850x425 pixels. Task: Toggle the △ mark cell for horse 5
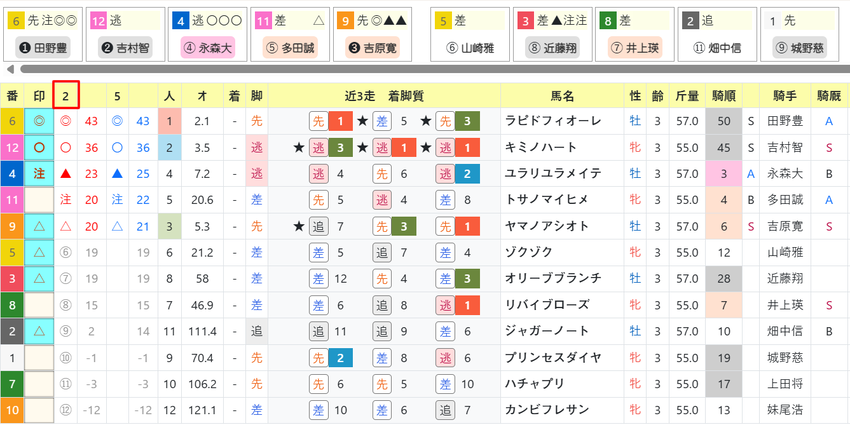[x=39, y=253]
